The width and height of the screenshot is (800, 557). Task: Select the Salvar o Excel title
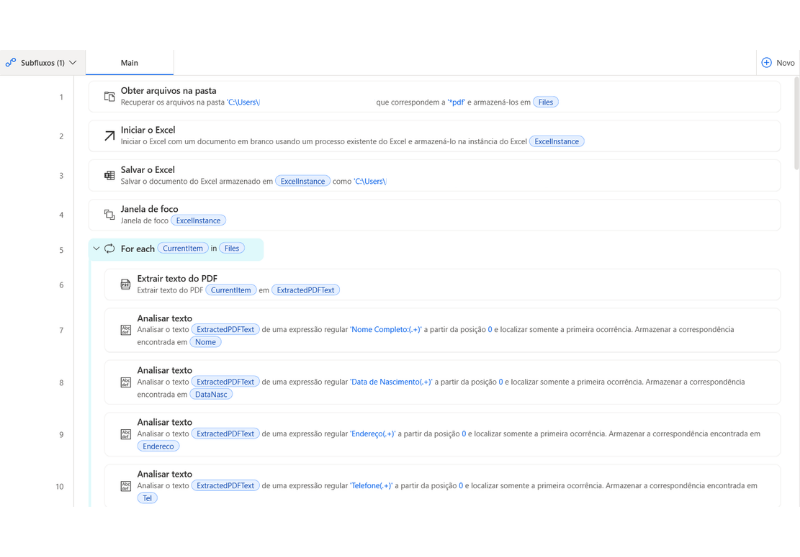147,170
